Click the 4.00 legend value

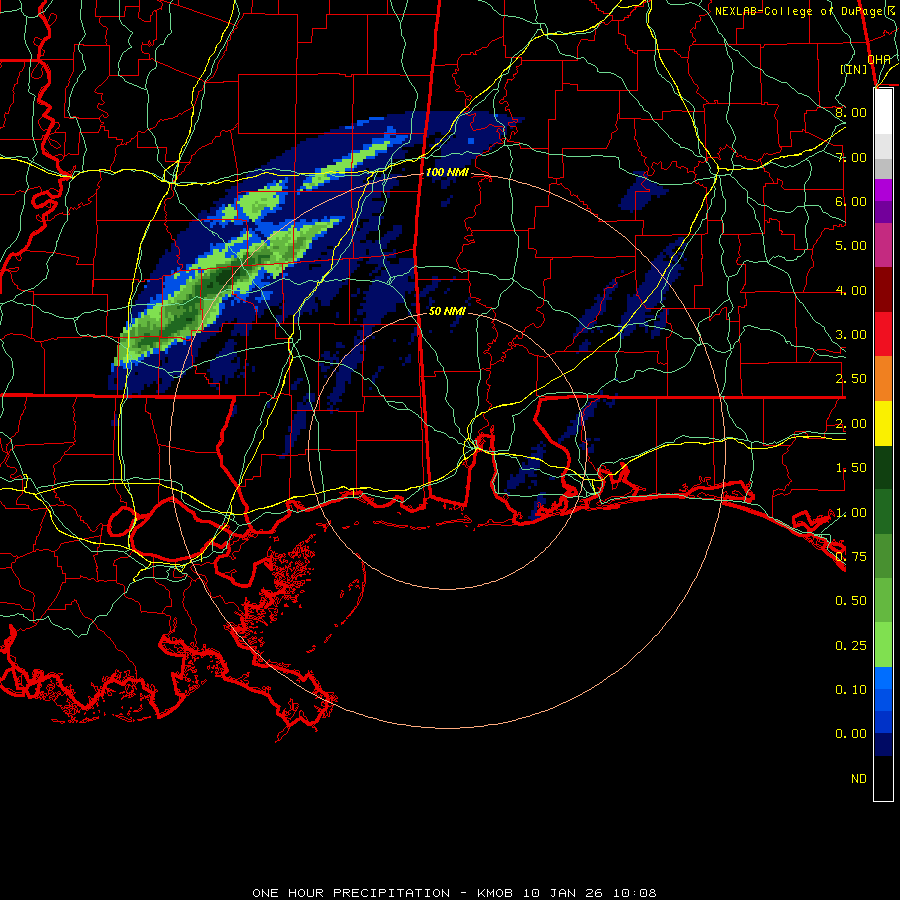[x=851, y=290]
